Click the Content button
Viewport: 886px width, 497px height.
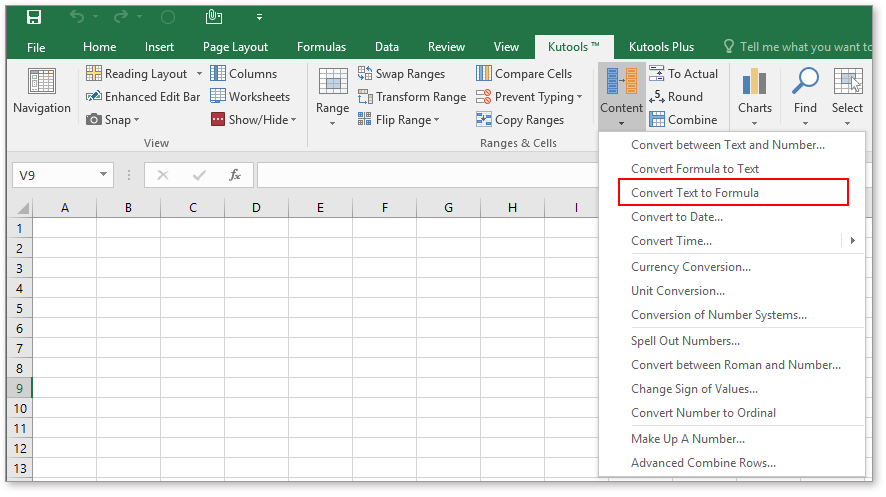pos(622,97)
